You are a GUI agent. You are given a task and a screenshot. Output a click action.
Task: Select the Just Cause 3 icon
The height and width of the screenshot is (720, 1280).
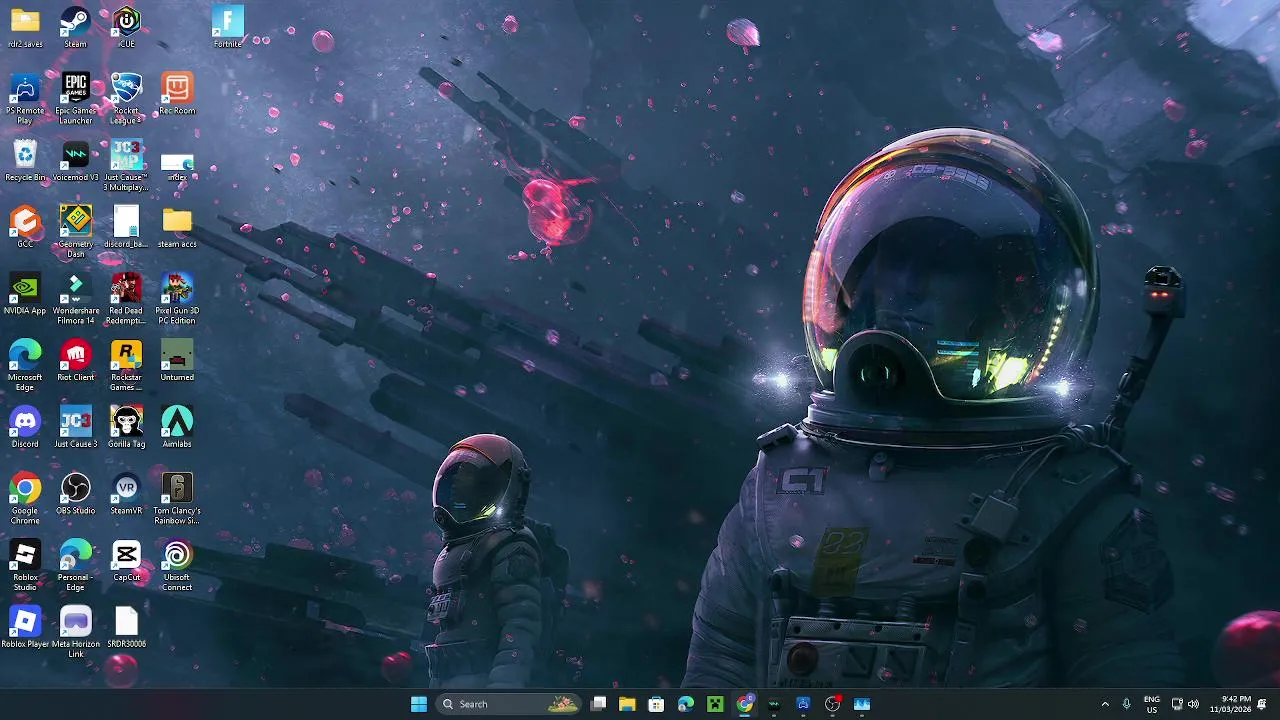pyautogui.click(x=75, y=427)
